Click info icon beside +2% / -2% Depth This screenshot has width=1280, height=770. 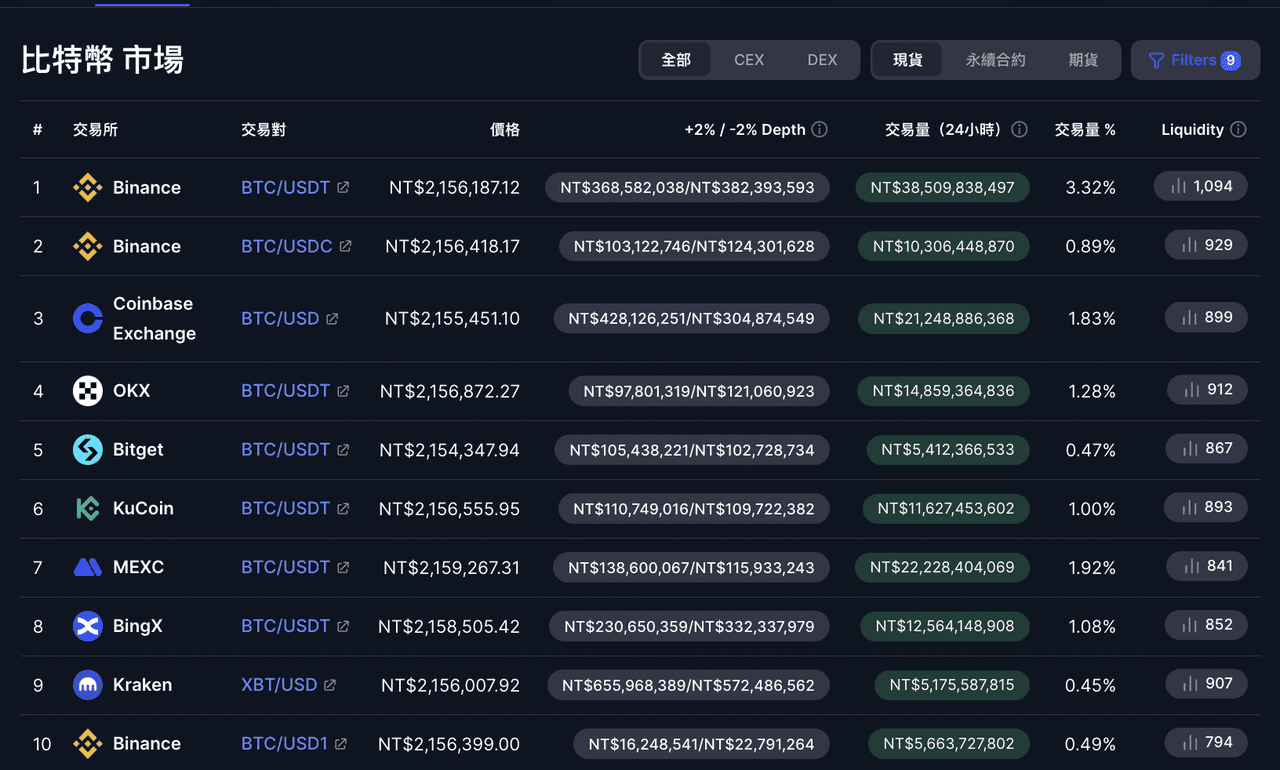[x=819, y=130]
